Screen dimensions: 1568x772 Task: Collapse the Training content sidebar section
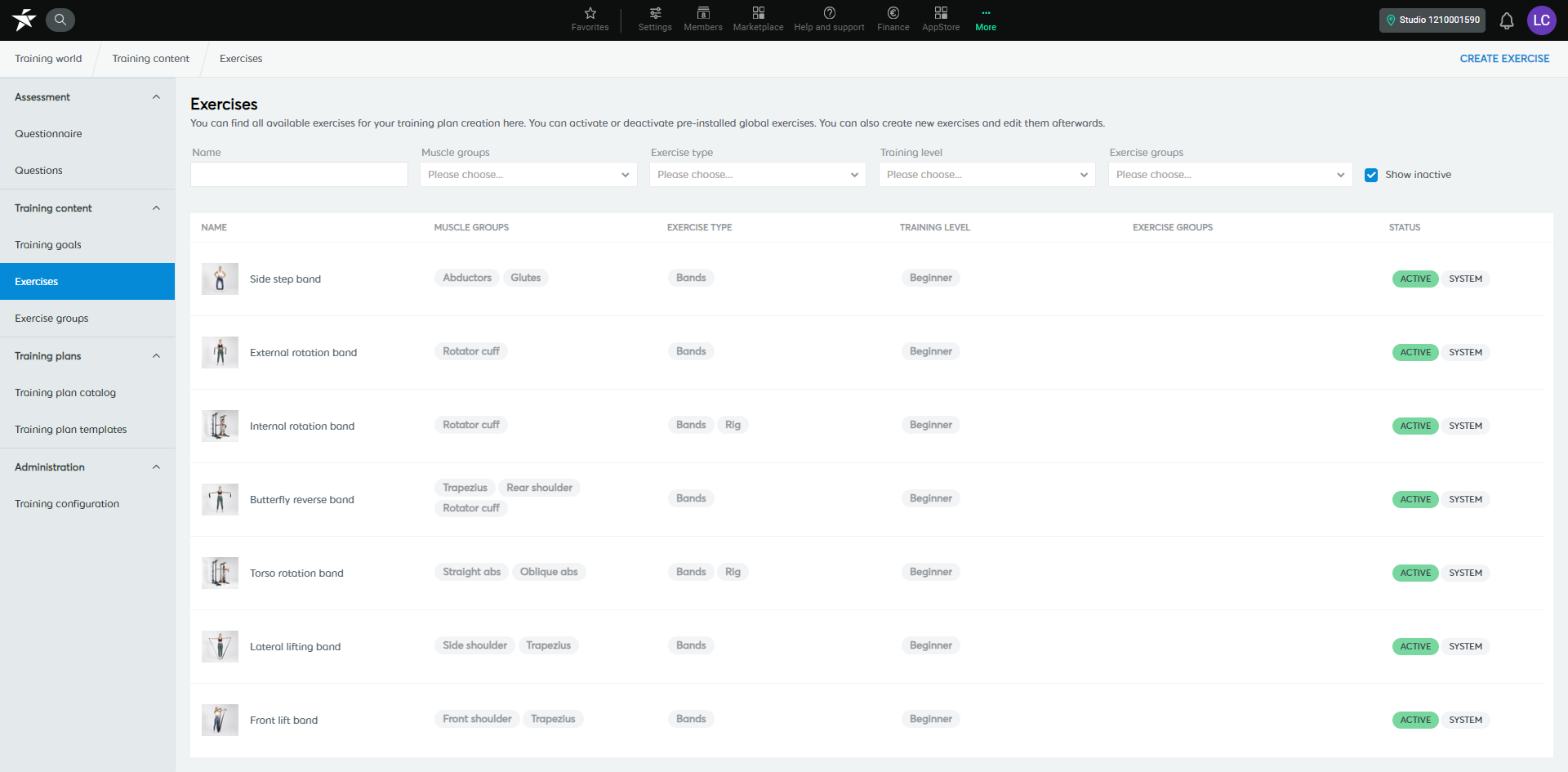click(156, 208)
